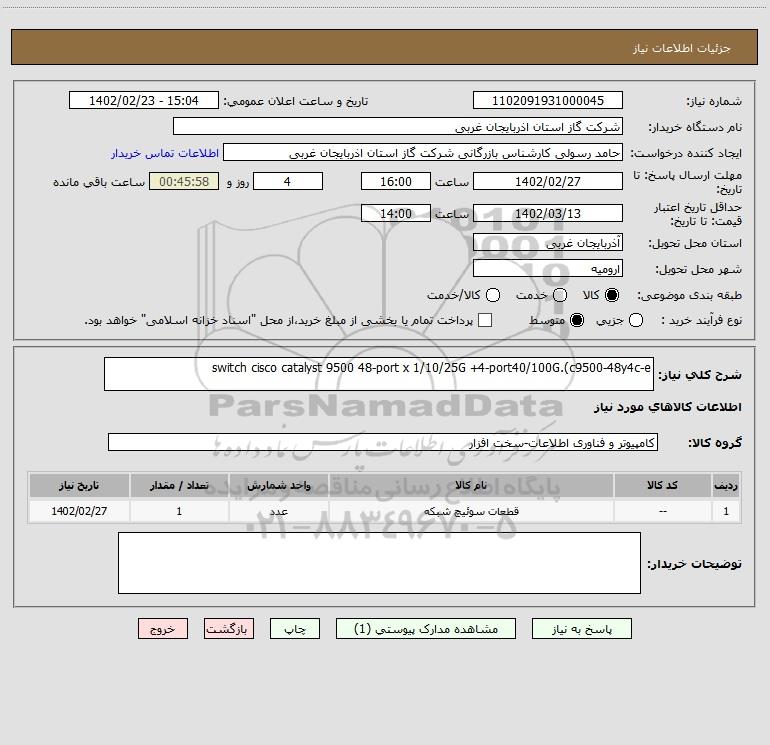Choose the جزیی purchase type
770x745 pixels.
point(635,320)
